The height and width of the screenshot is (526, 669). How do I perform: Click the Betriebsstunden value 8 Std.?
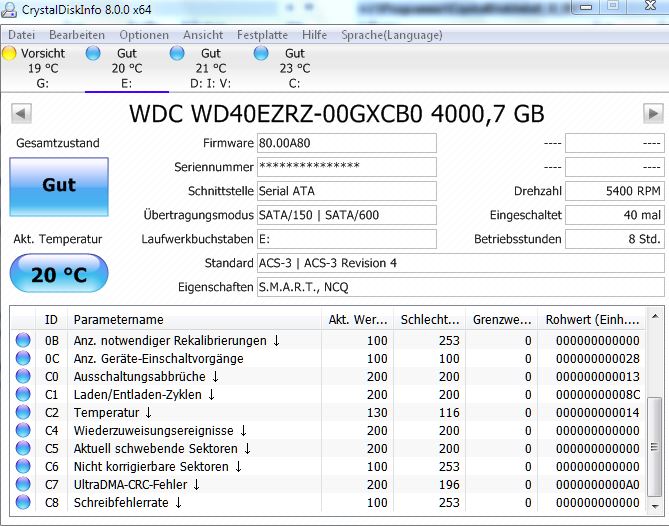[614, 239]
